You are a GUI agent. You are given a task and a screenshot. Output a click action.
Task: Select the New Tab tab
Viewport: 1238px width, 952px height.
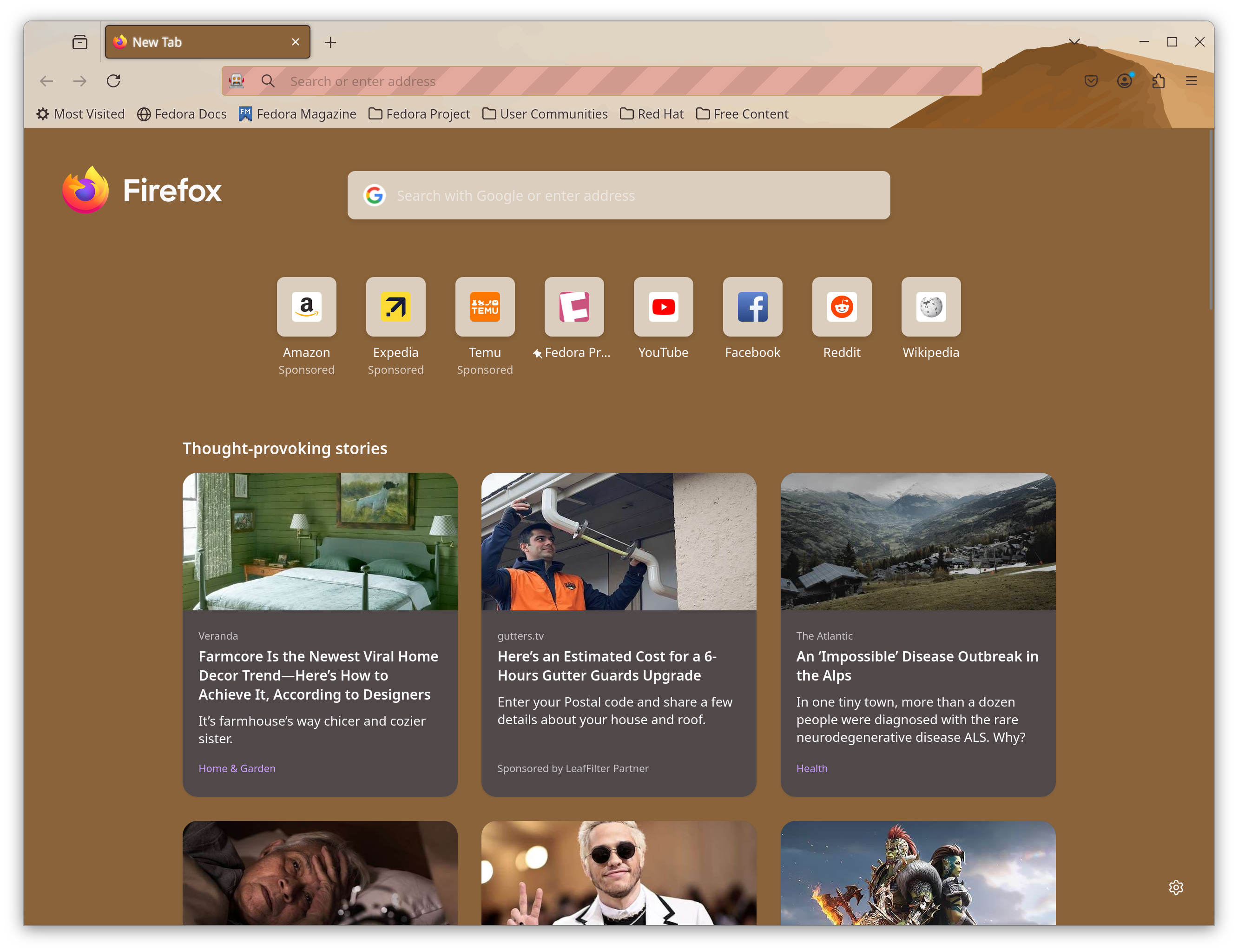207,42
